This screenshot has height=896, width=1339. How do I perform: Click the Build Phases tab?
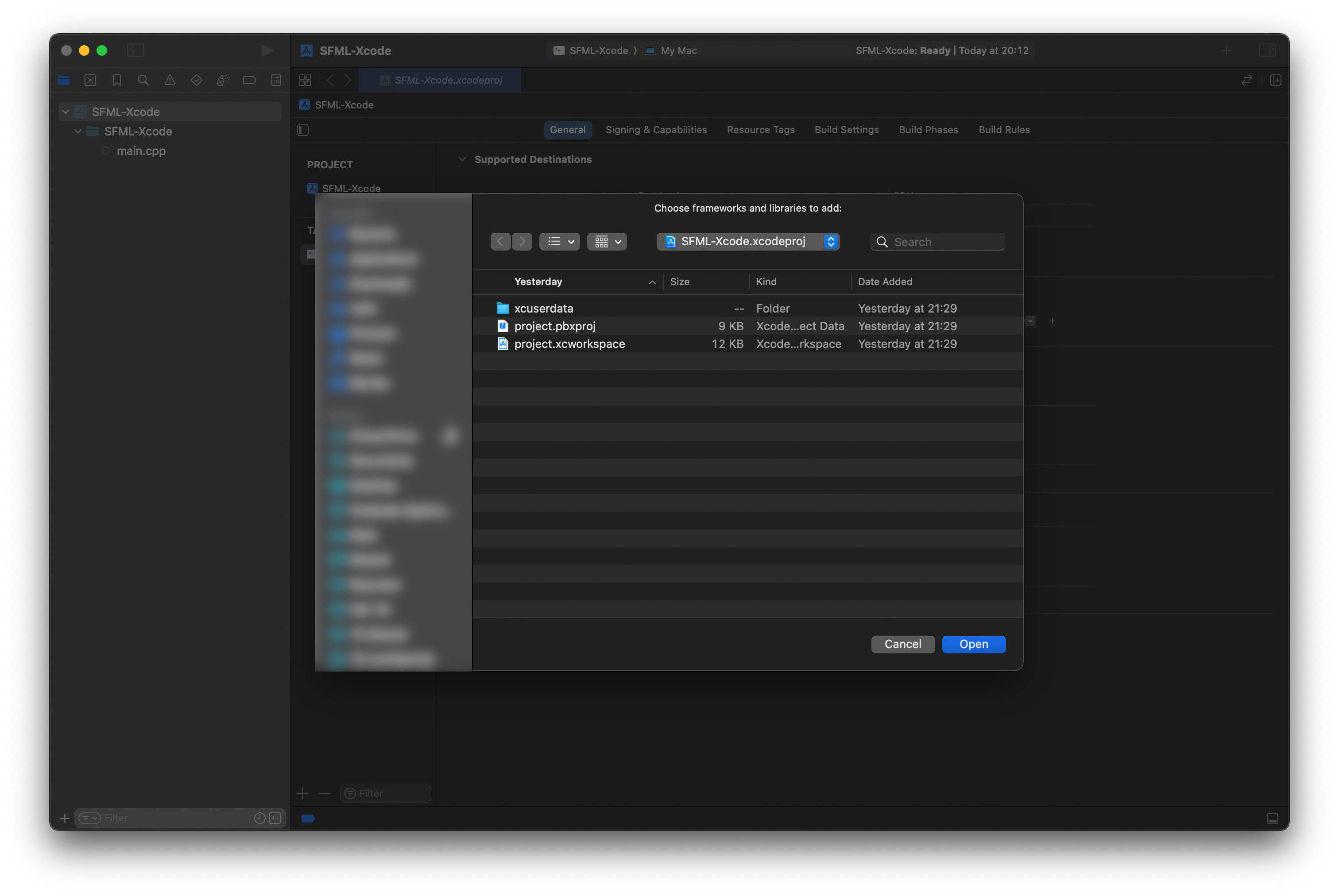928,129
